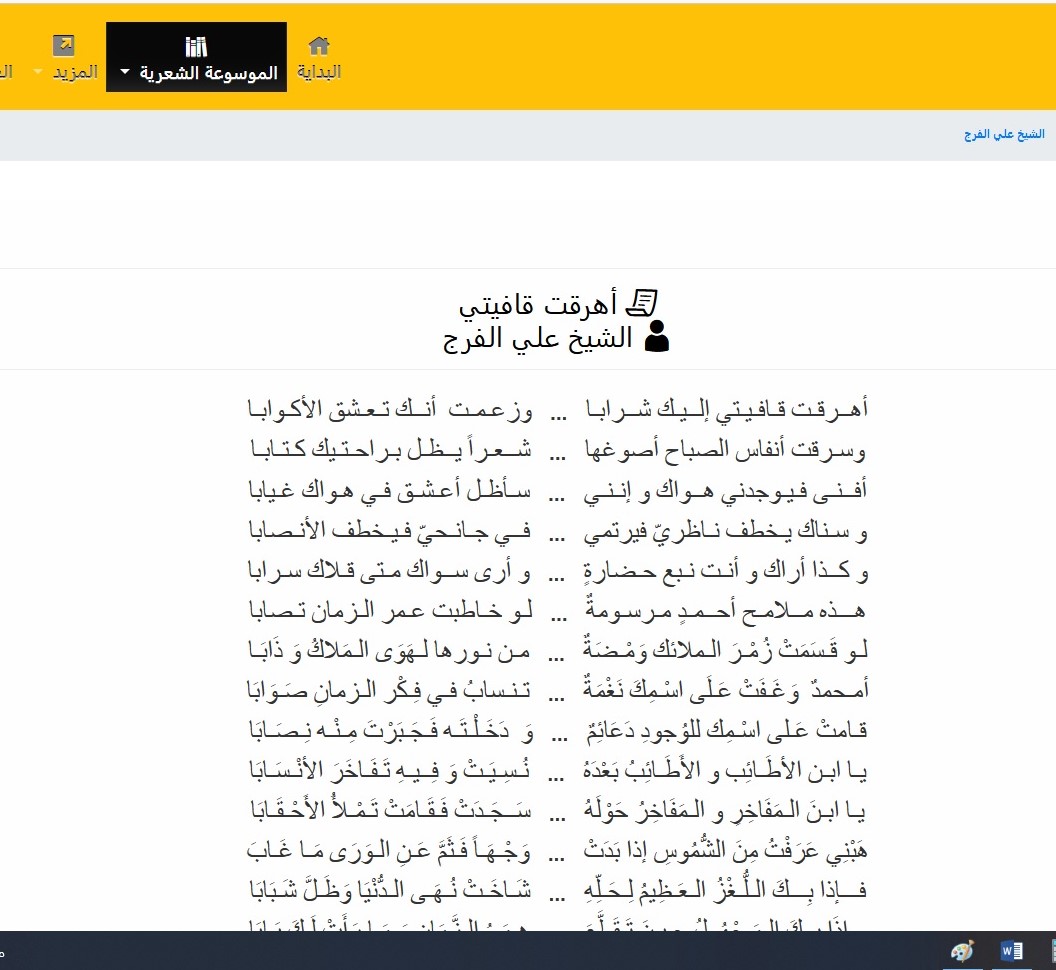Click the half-line من نورها لهوى الملاك و ذابا
The image size is (1056, 970).
click(x=389, y=649)
